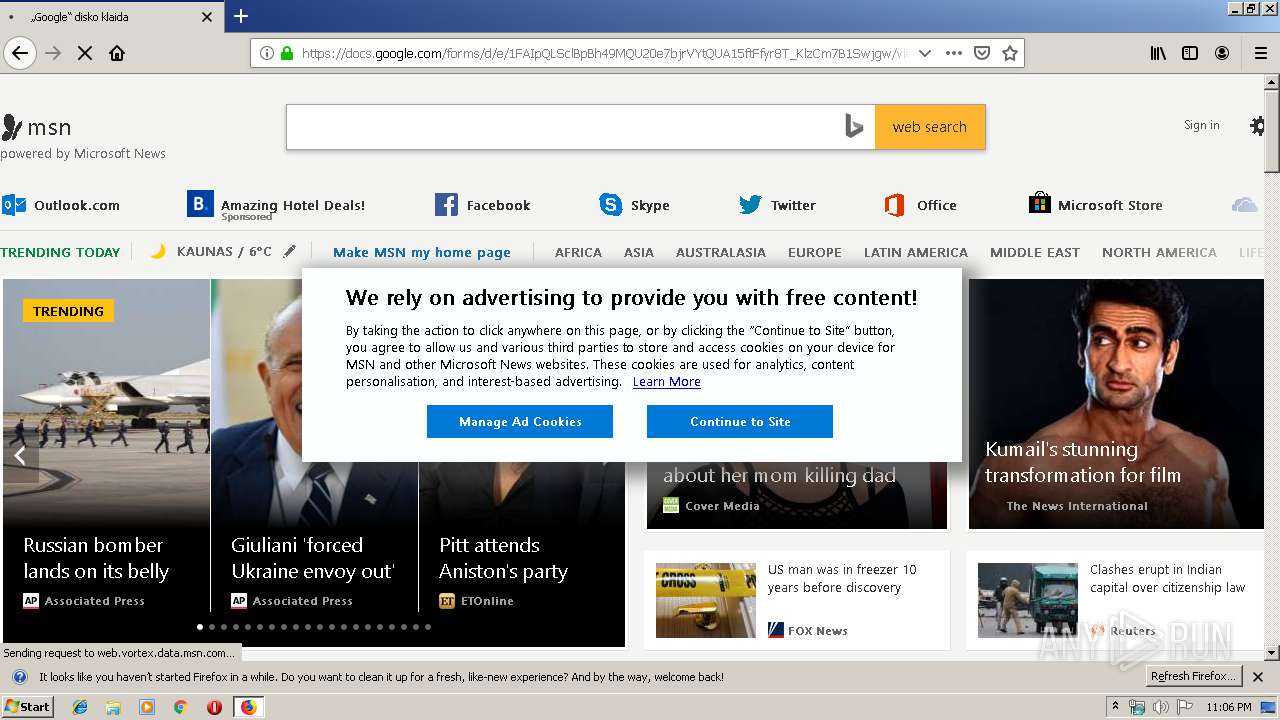Click Refresh Firefox button
This screenshot has height=720, width=1280.
(1193, 676)
